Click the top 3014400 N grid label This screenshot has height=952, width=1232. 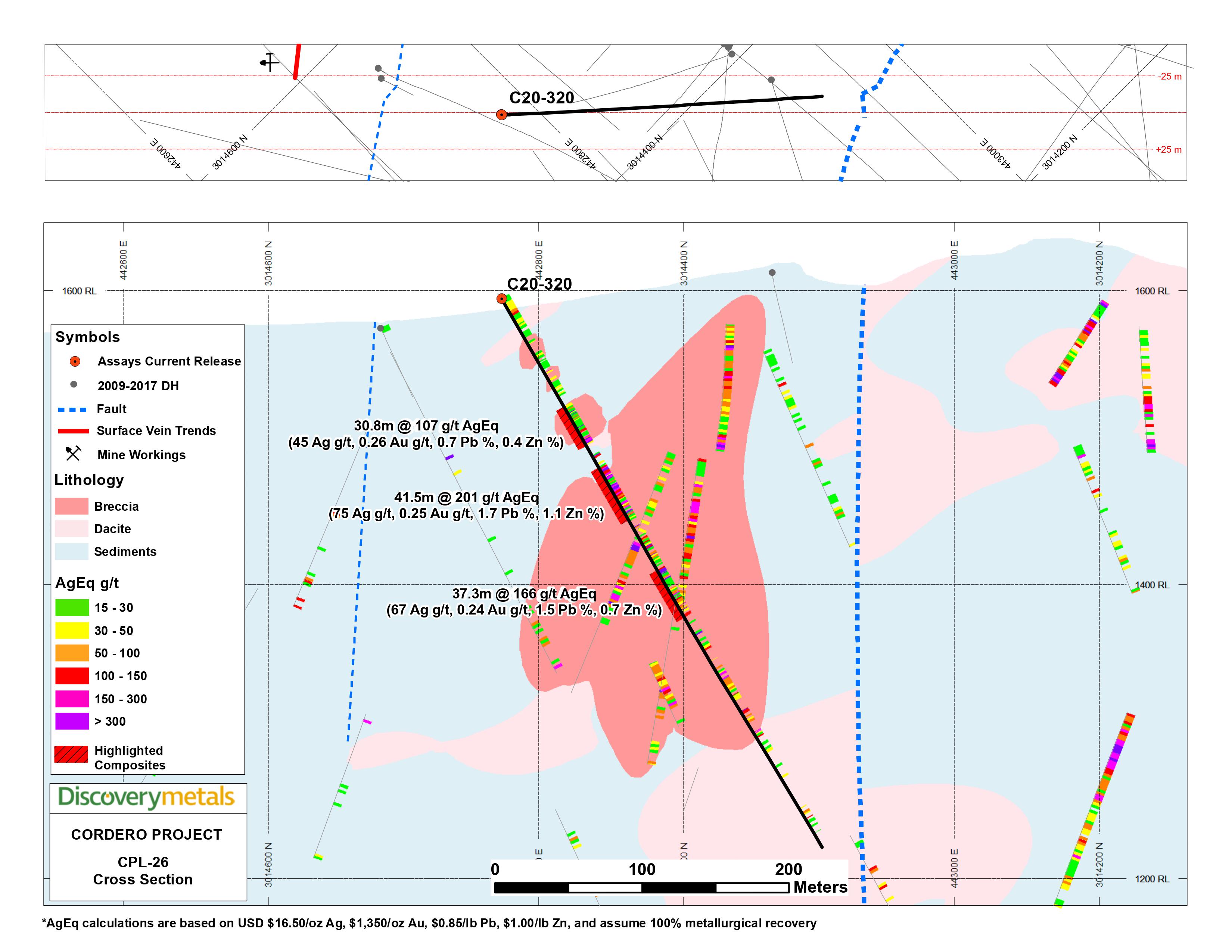coord(684,263)
